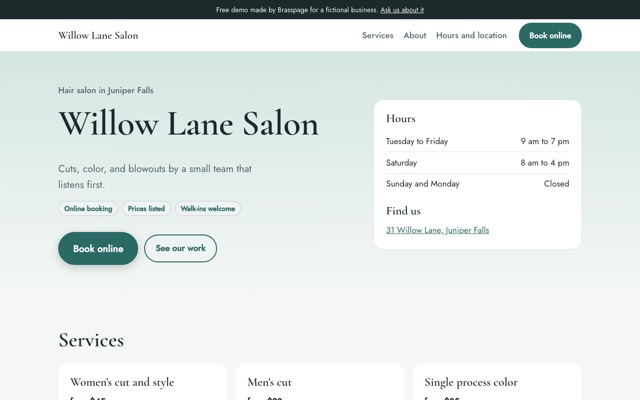Click the '9 am to 7 pm' value
The height and width of the screenshot is (400, 640).
[544, 141]
